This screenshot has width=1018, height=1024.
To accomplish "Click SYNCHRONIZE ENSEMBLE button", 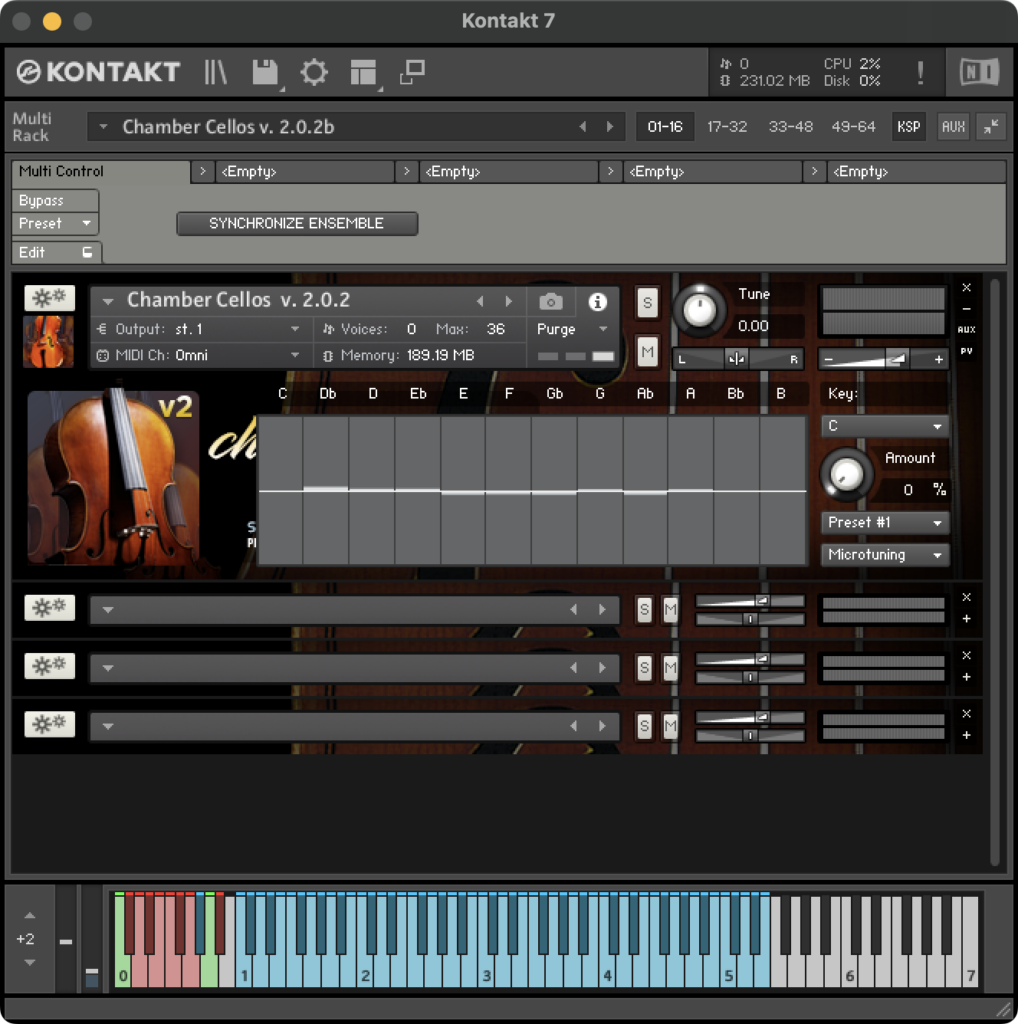I will coord(297,223).
